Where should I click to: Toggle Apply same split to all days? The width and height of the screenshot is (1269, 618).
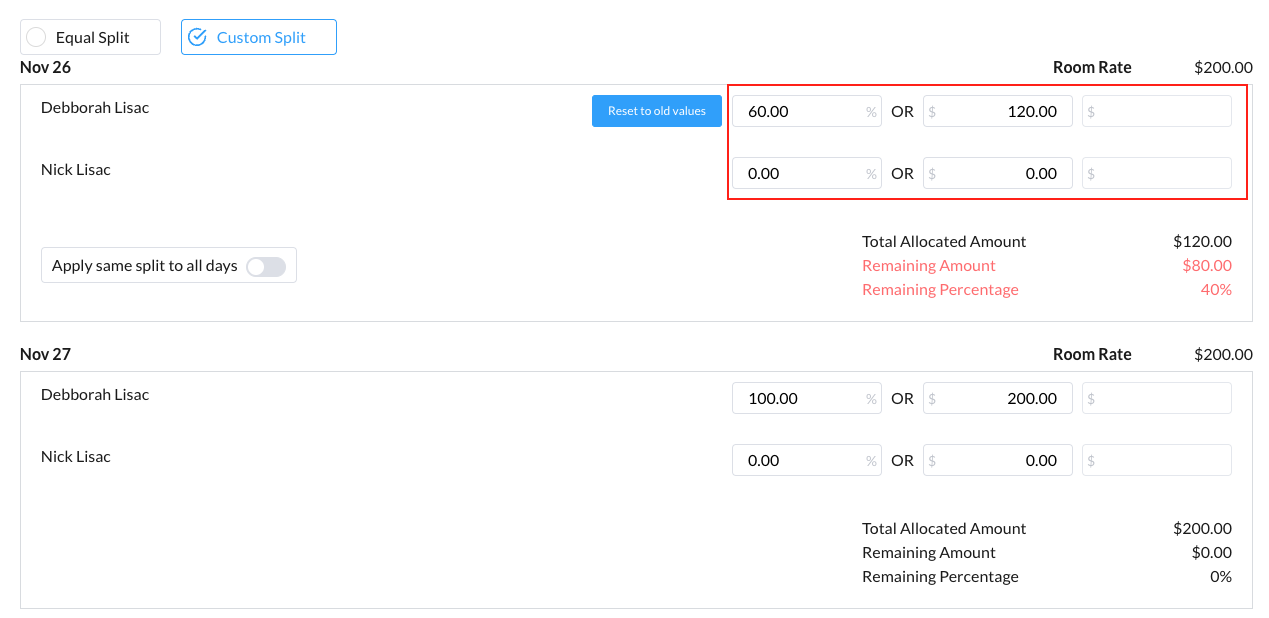266,266
